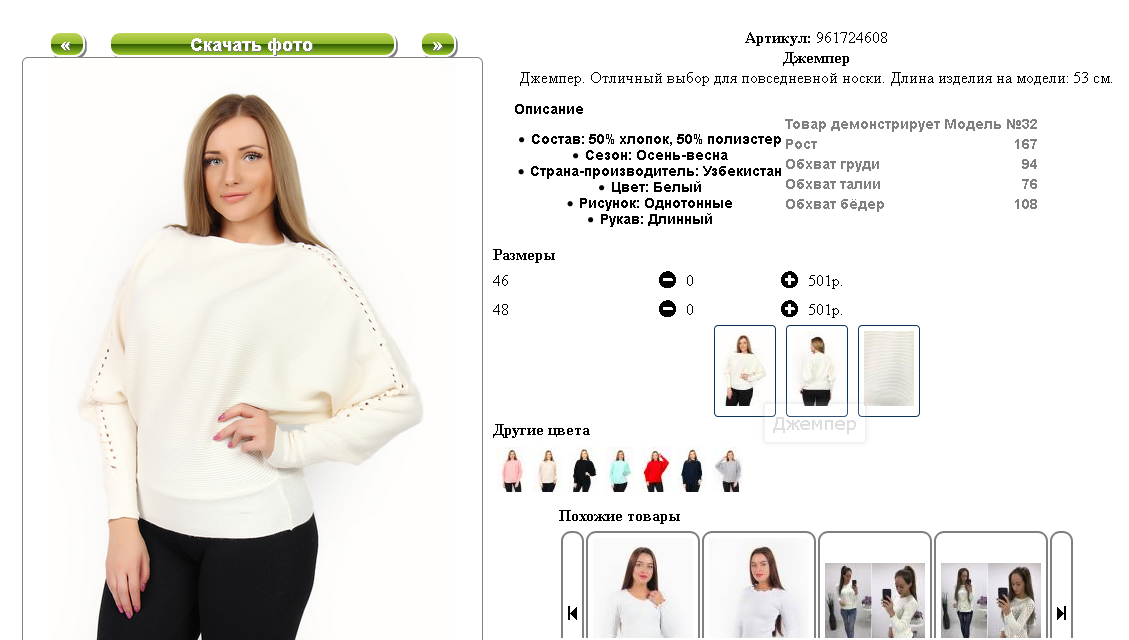
Task: Increase quantity for size 48
Action: [x=789, y=309]
